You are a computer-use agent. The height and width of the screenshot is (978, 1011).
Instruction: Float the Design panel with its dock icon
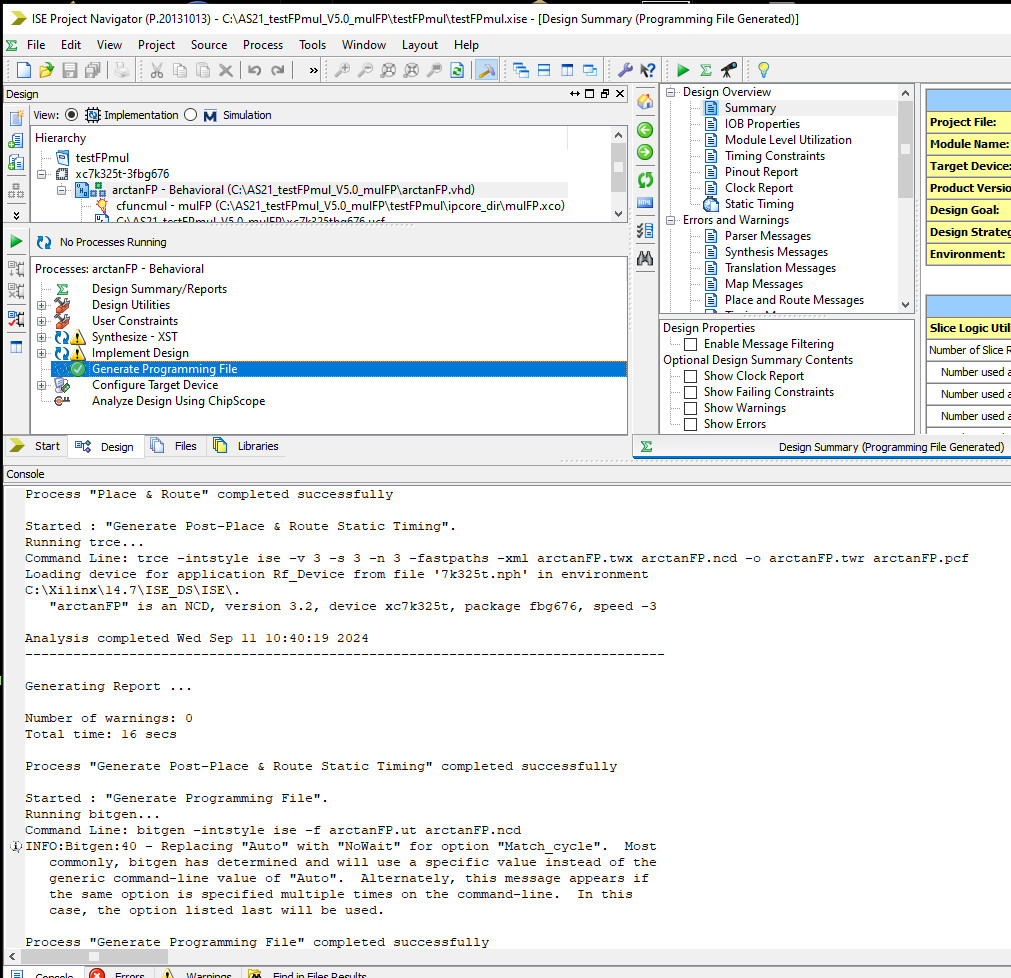pyautogui.click(x=605, y=94)
